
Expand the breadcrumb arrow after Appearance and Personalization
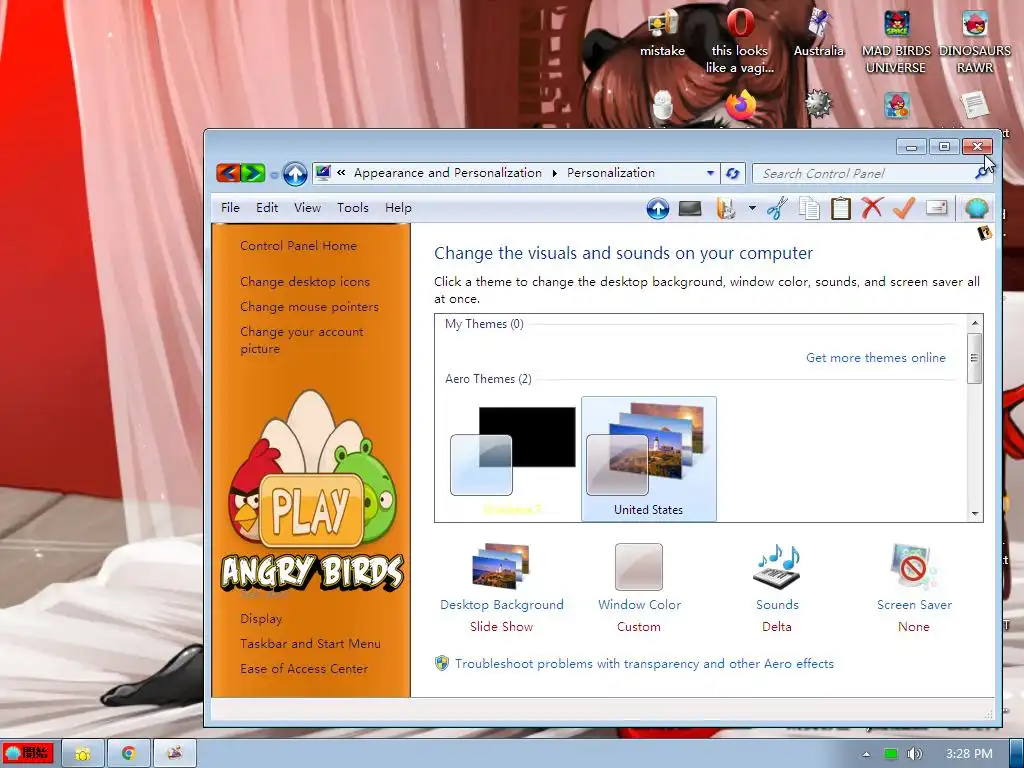554,173
